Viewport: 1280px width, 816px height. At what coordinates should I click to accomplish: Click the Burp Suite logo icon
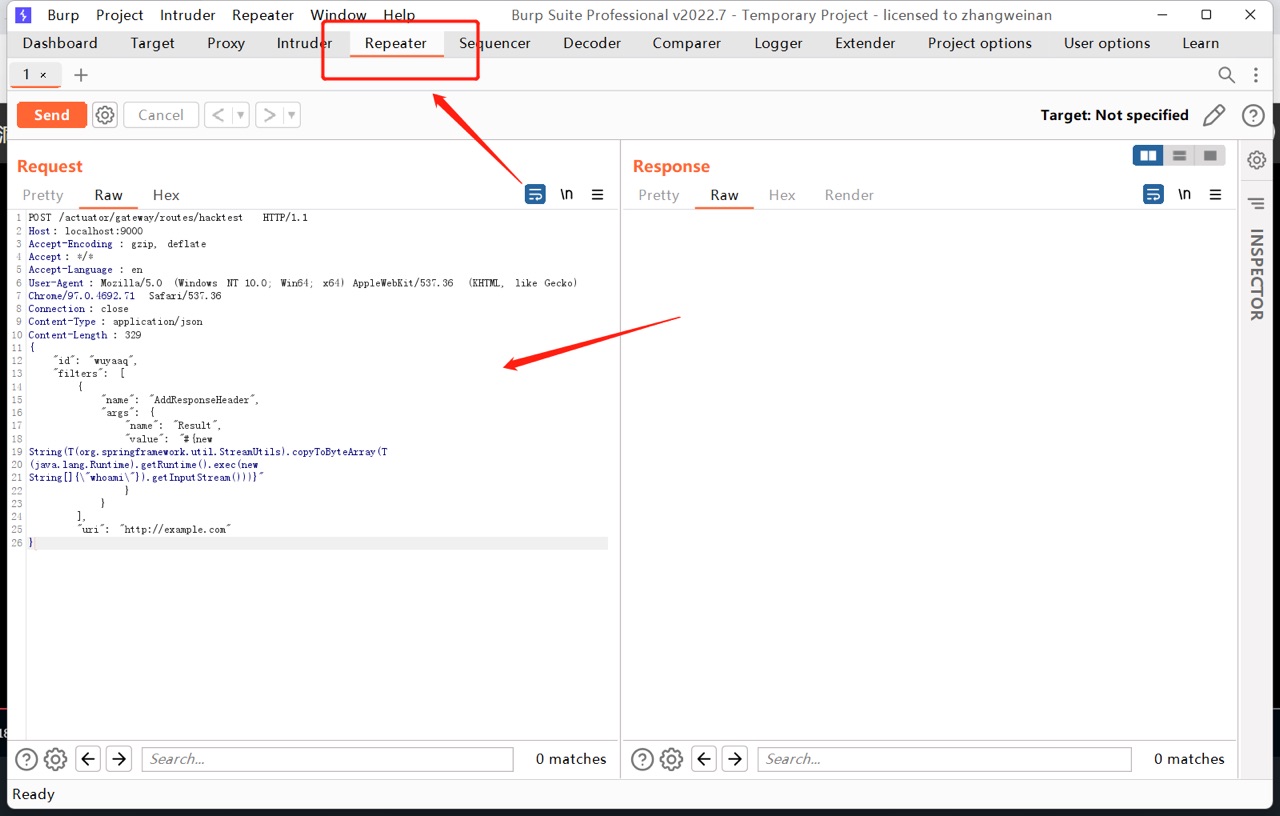point(23,15)
